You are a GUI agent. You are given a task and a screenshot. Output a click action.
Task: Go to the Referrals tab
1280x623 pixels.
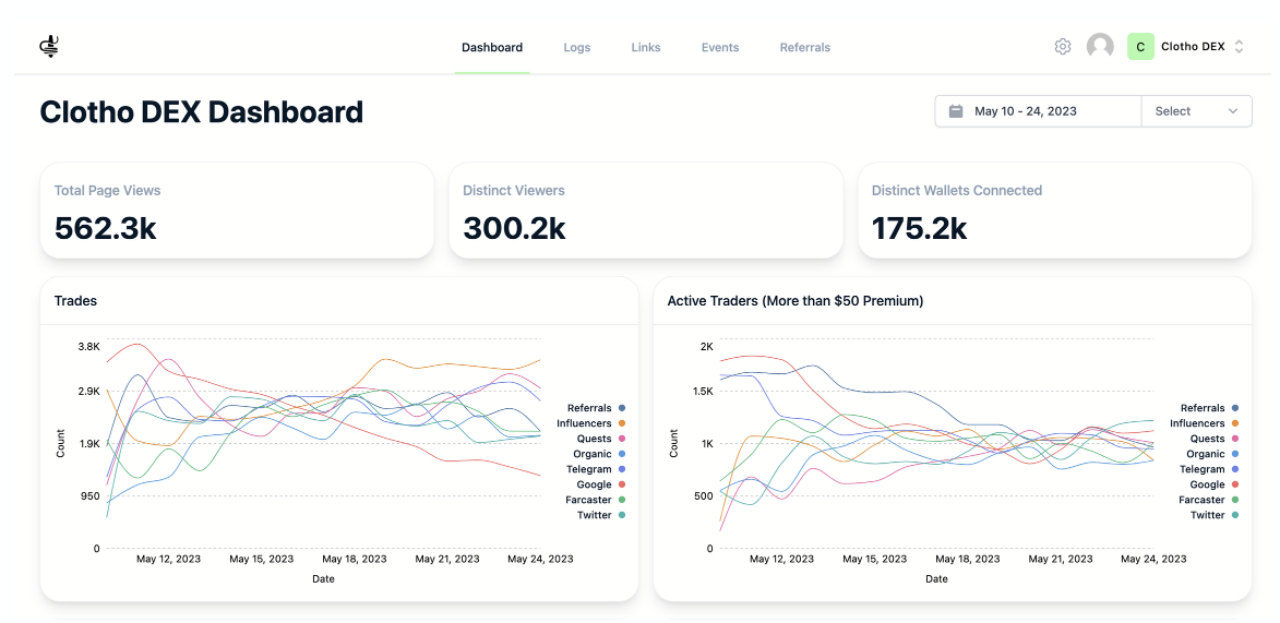point(805,47)
